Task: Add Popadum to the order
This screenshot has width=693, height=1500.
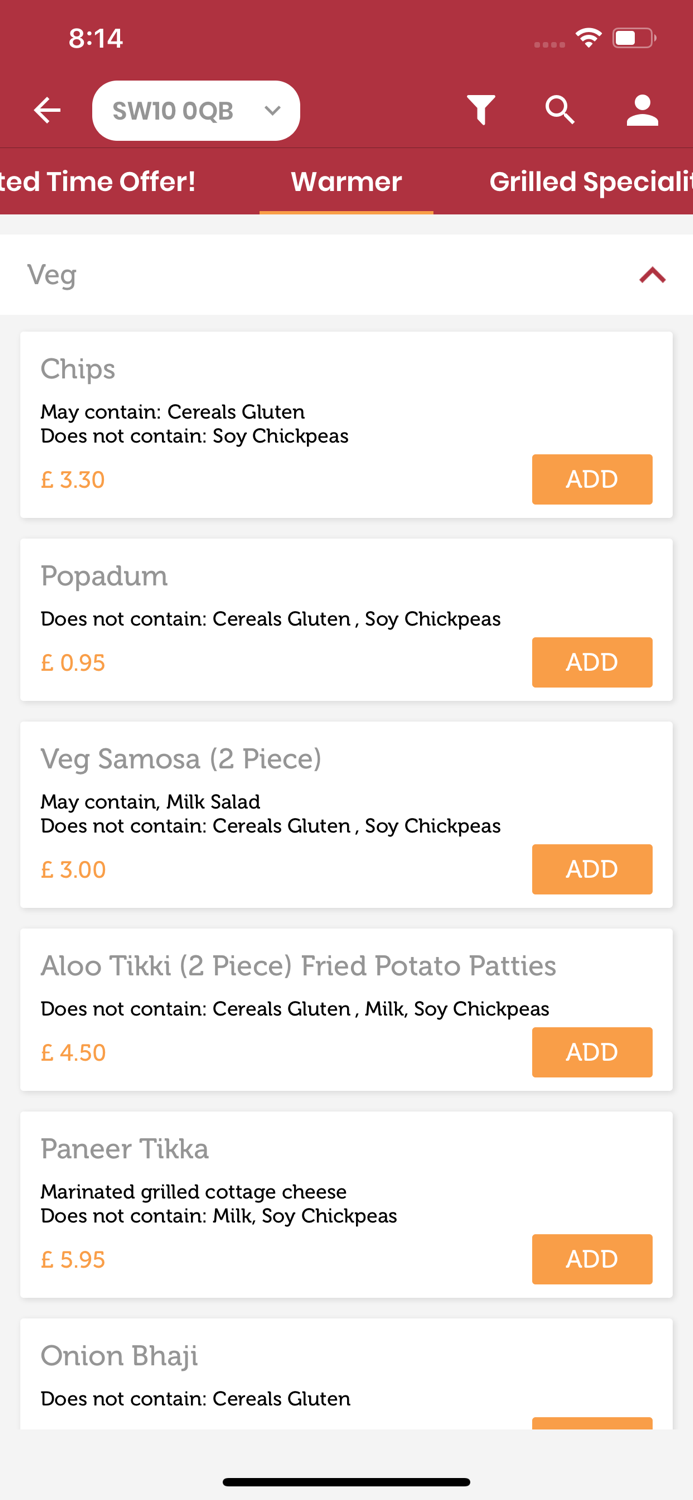Action: (592, 662)
